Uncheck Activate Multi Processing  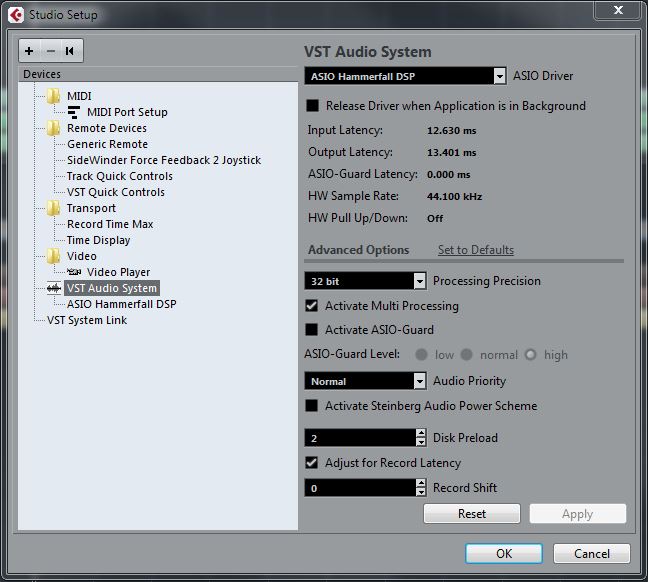tap(312, 306)
